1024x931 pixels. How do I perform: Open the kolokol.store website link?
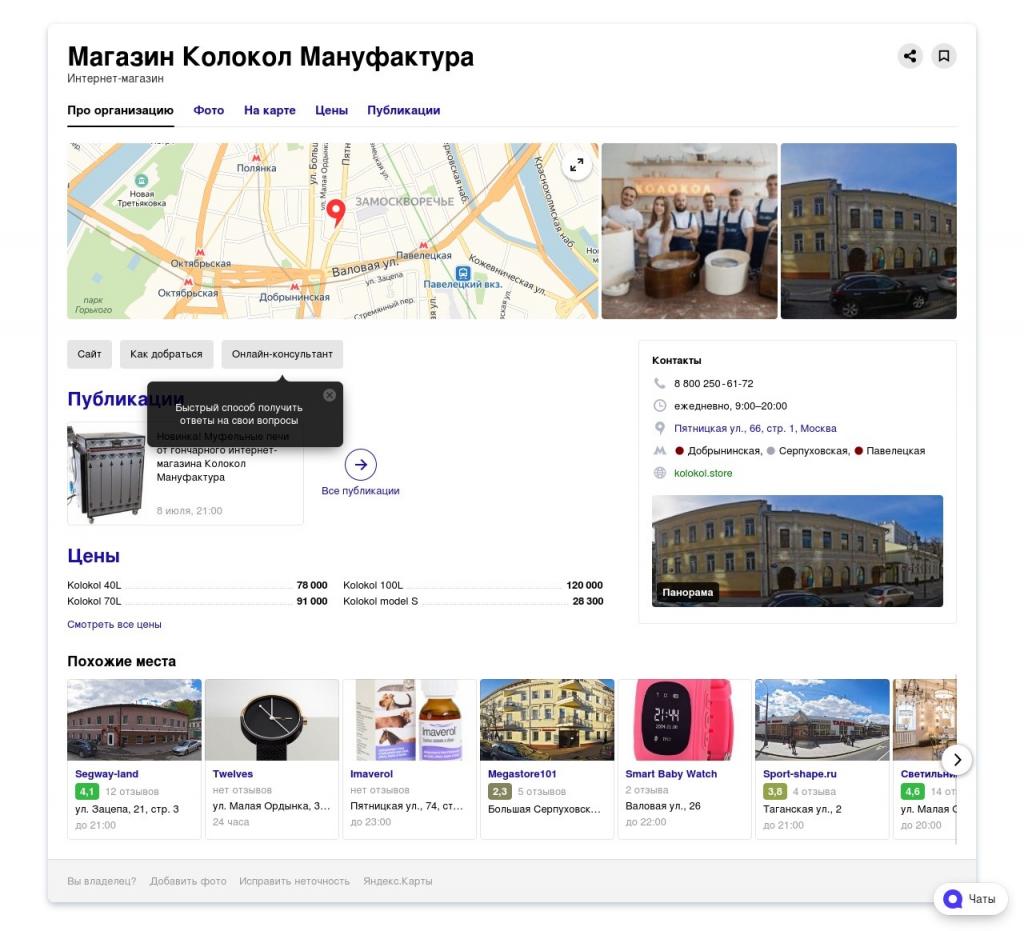click(x=703, y=473)
